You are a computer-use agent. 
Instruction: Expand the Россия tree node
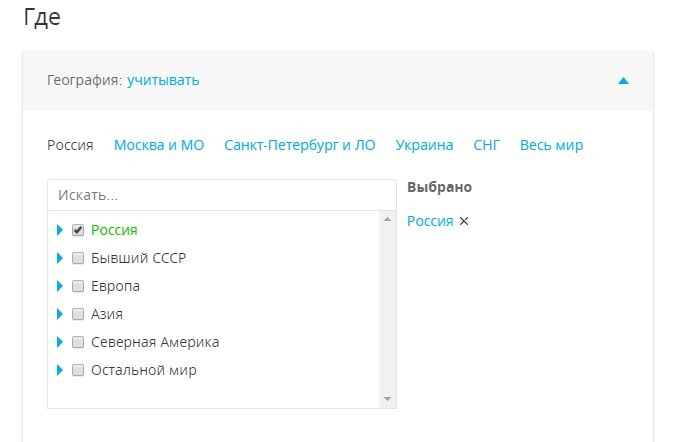click(60, 230)
